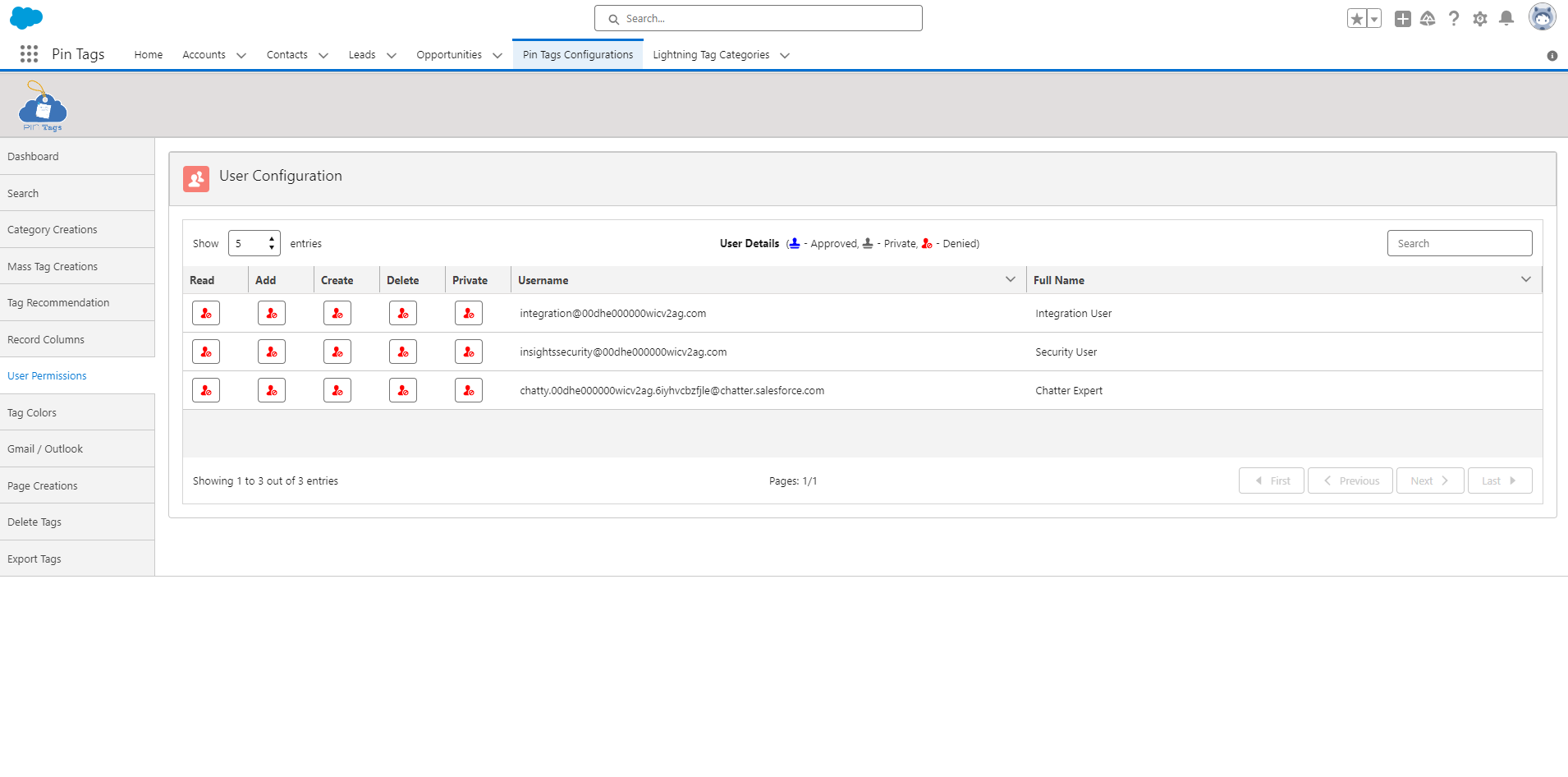Open Export Tags in the sidebar
The image size is (1568, 777).
pyautogui.click(x=77, y=559)
